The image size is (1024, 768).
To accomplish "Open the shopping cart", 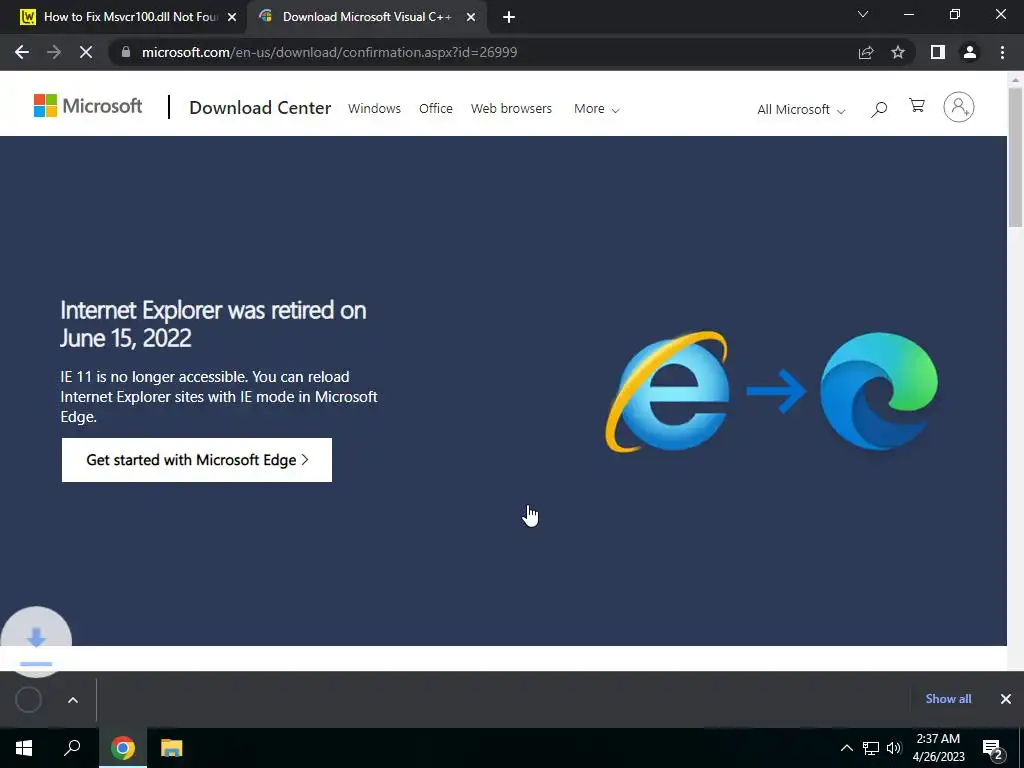I will coord(917,106).
